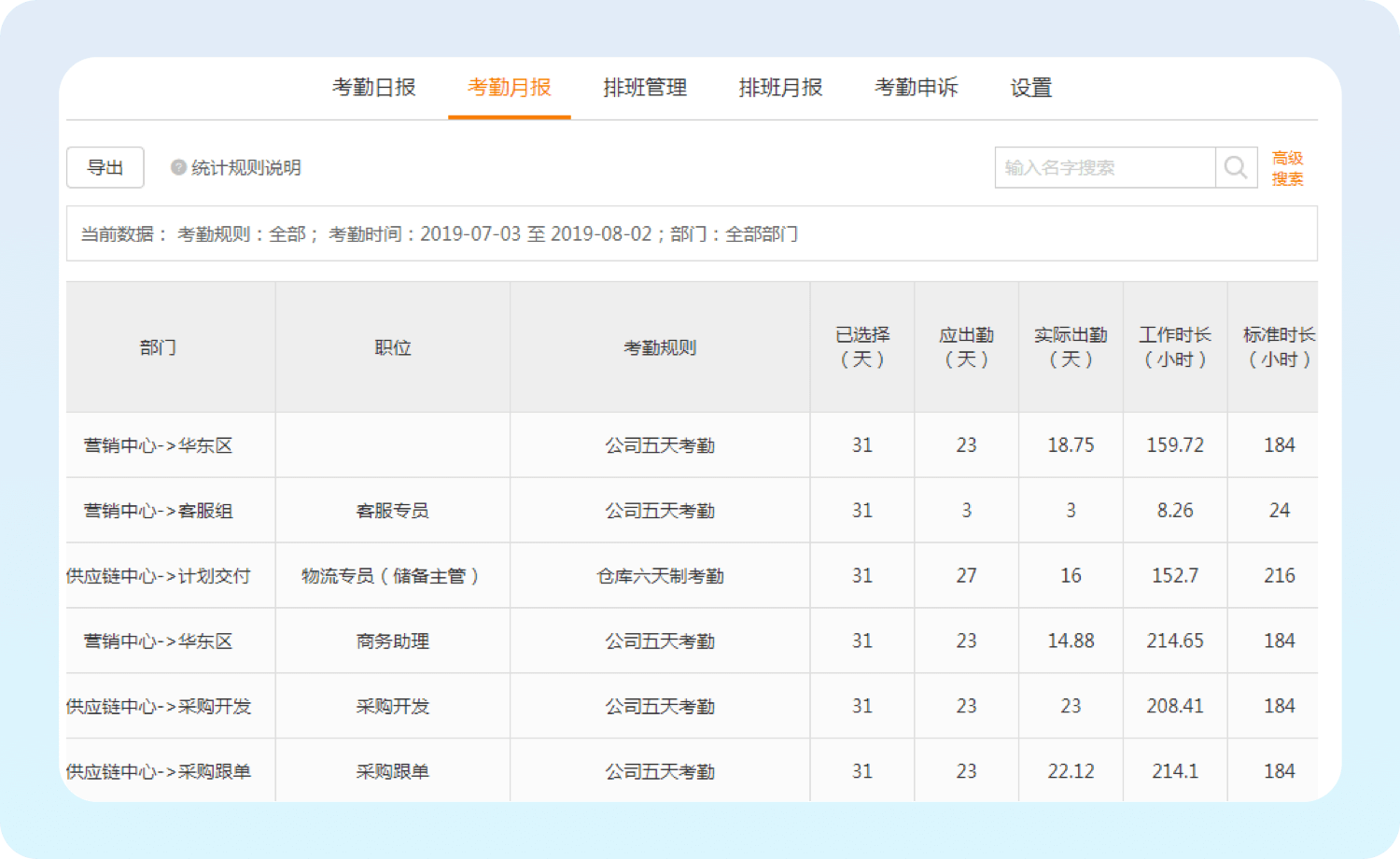Click the 工作时长 column header
The image size is (1400, 859).
1175,346
